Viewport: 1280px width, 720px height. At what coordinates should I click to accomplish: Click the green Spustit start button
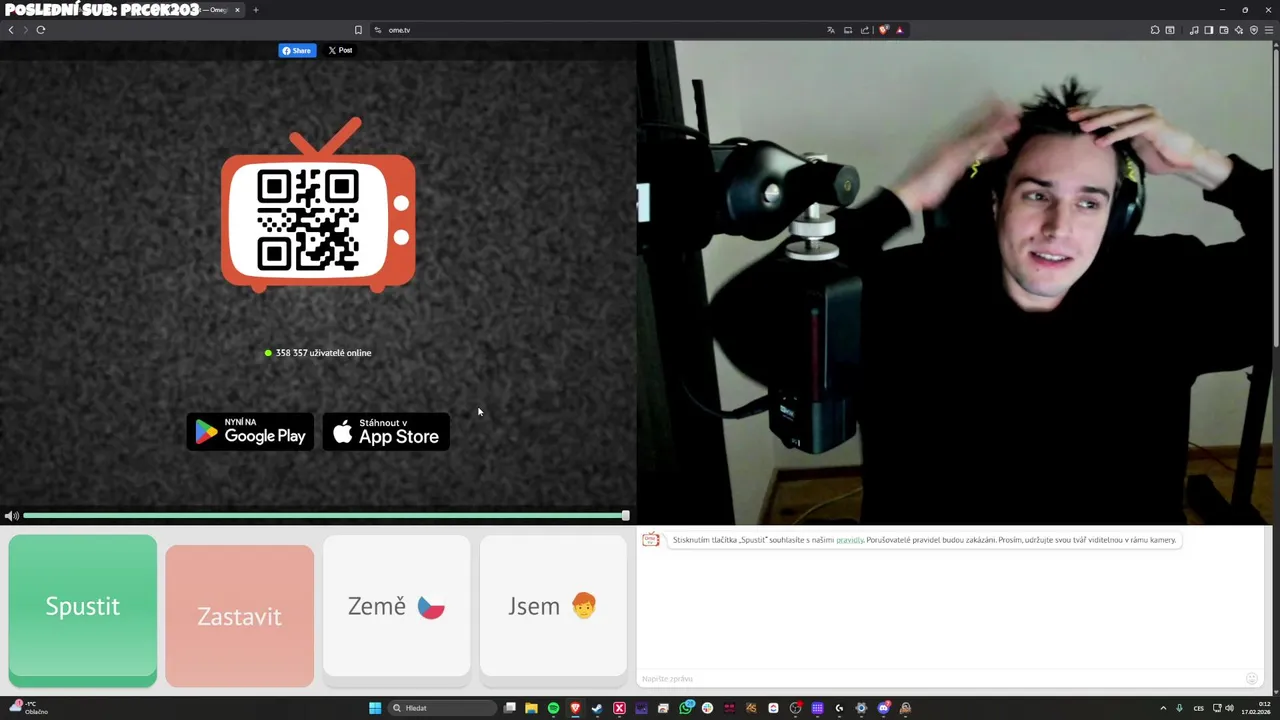click(83, 610)
